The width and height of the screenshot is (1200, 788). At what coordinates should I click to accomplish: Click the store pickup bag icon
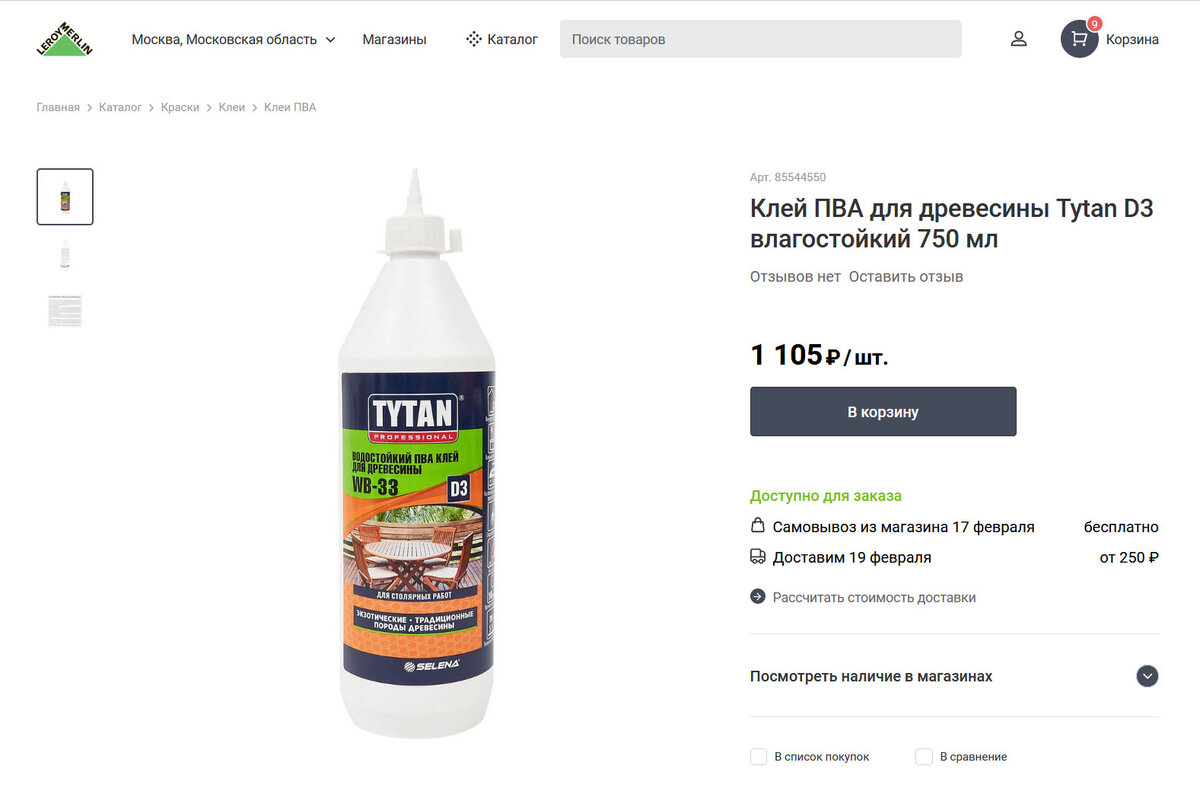click(757, 526)
